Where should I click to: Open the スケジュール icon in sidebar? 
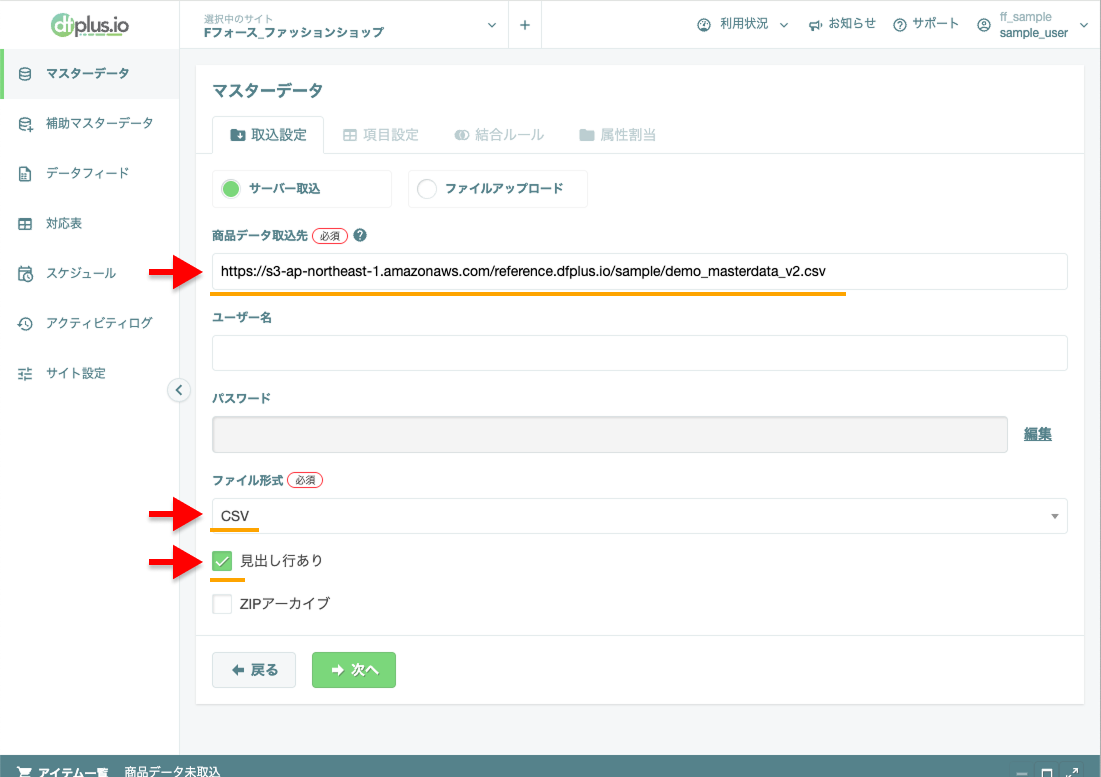tap(24, 273)
